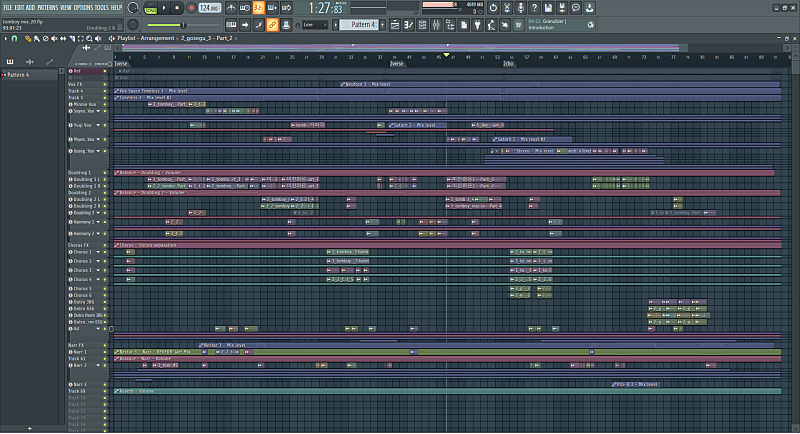Expand the Yuqi Vox track group arrow

pyautogui.click(x=98, y=125)
